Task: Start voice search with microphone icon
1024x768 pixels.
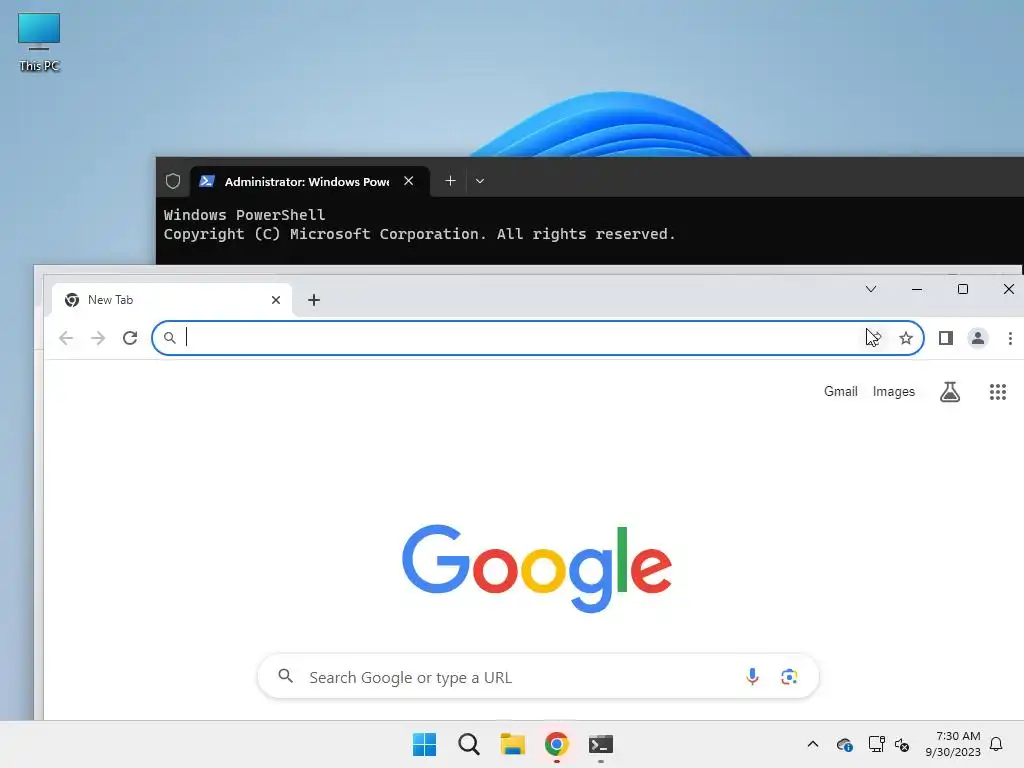Action: (752, 677)
